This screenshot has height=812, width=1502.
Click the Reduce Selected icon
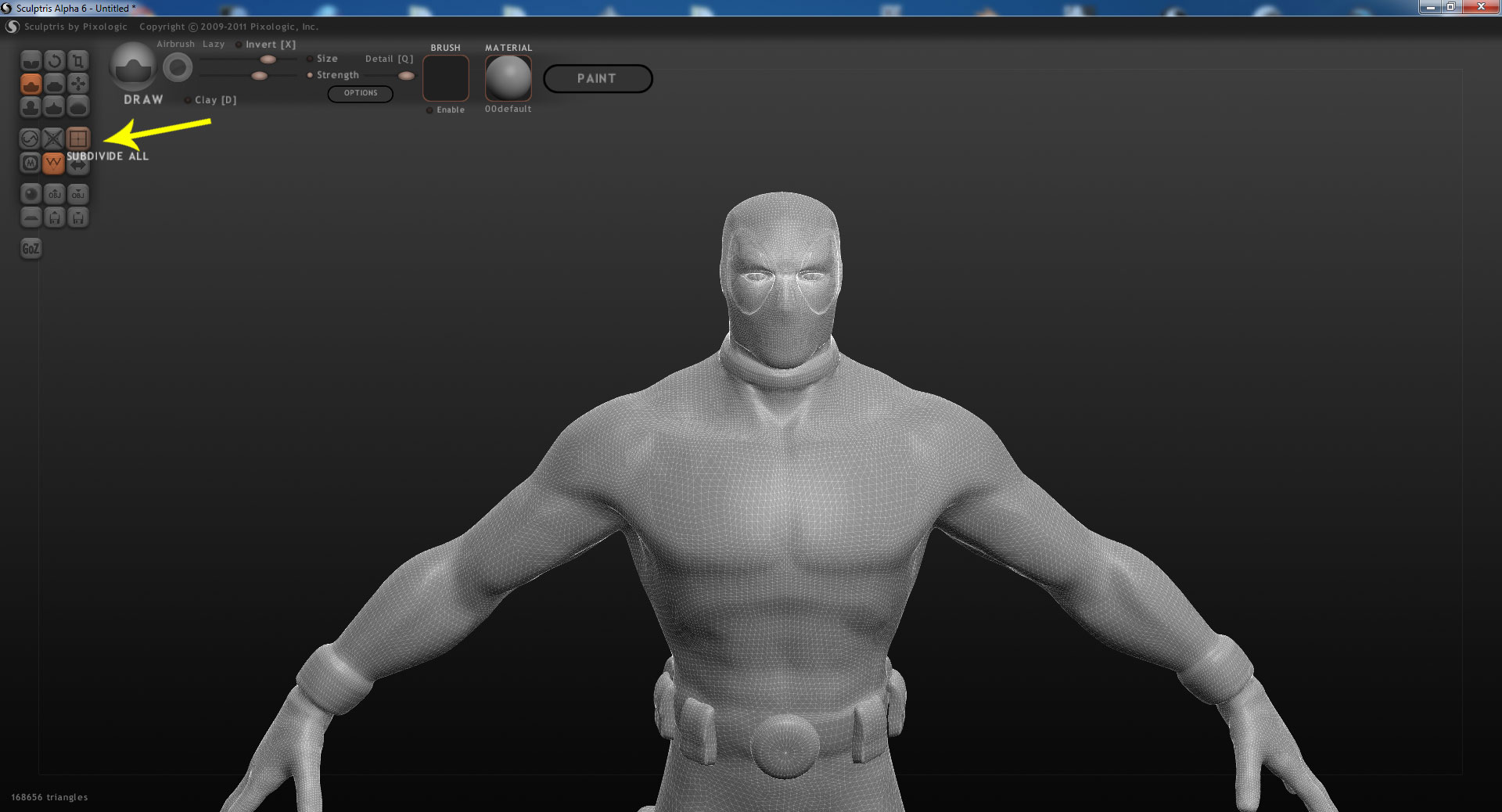[x=53, y=138]
